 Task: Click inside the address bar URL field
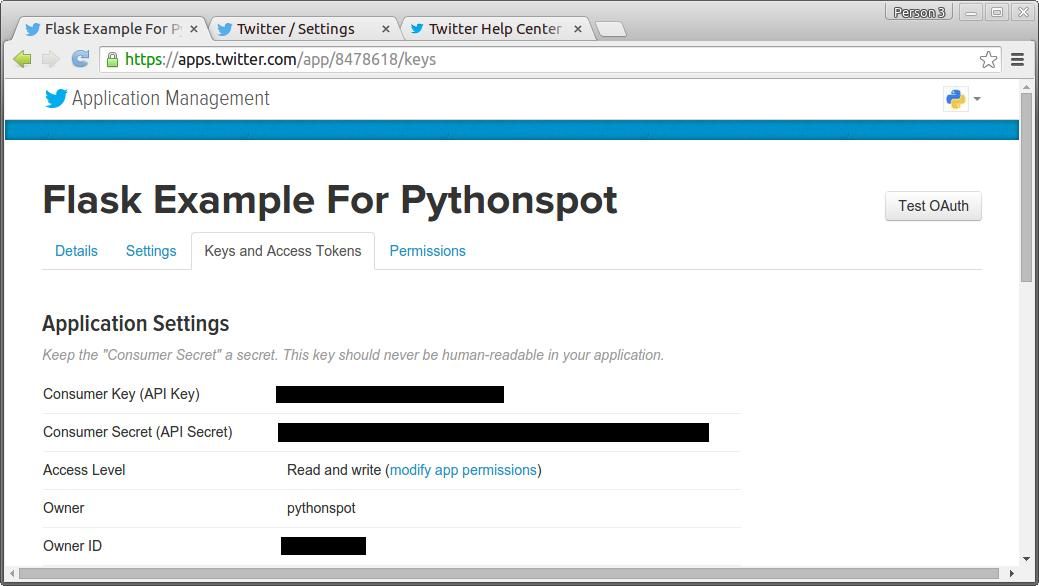400,59
